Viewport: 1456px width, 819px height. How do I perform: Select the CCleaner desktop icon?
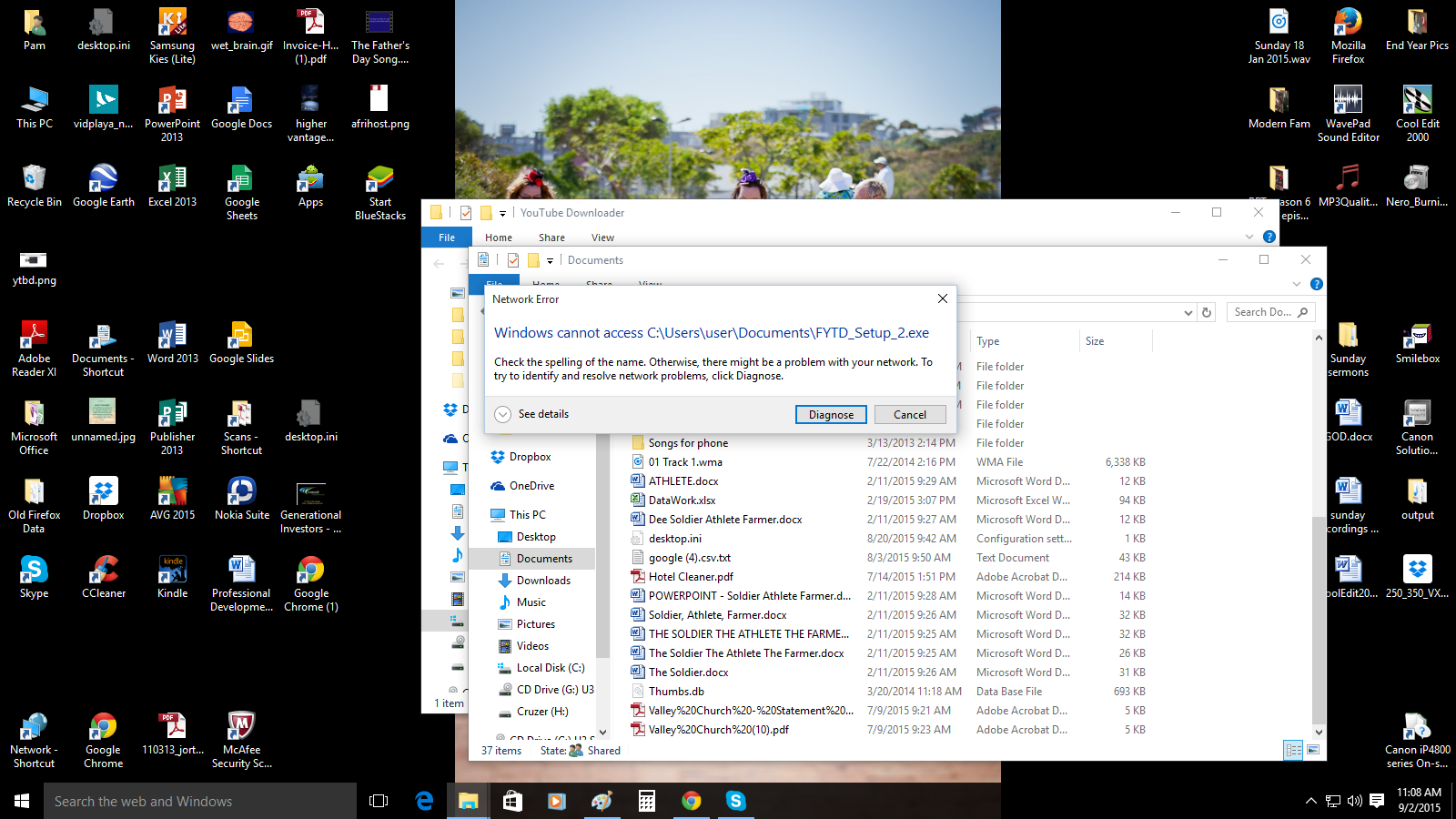click(x=104, y=577)
